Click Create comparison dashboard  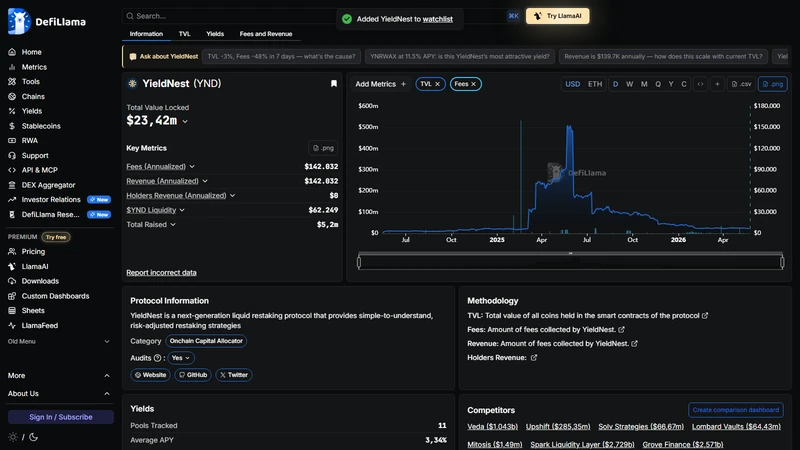736,410
